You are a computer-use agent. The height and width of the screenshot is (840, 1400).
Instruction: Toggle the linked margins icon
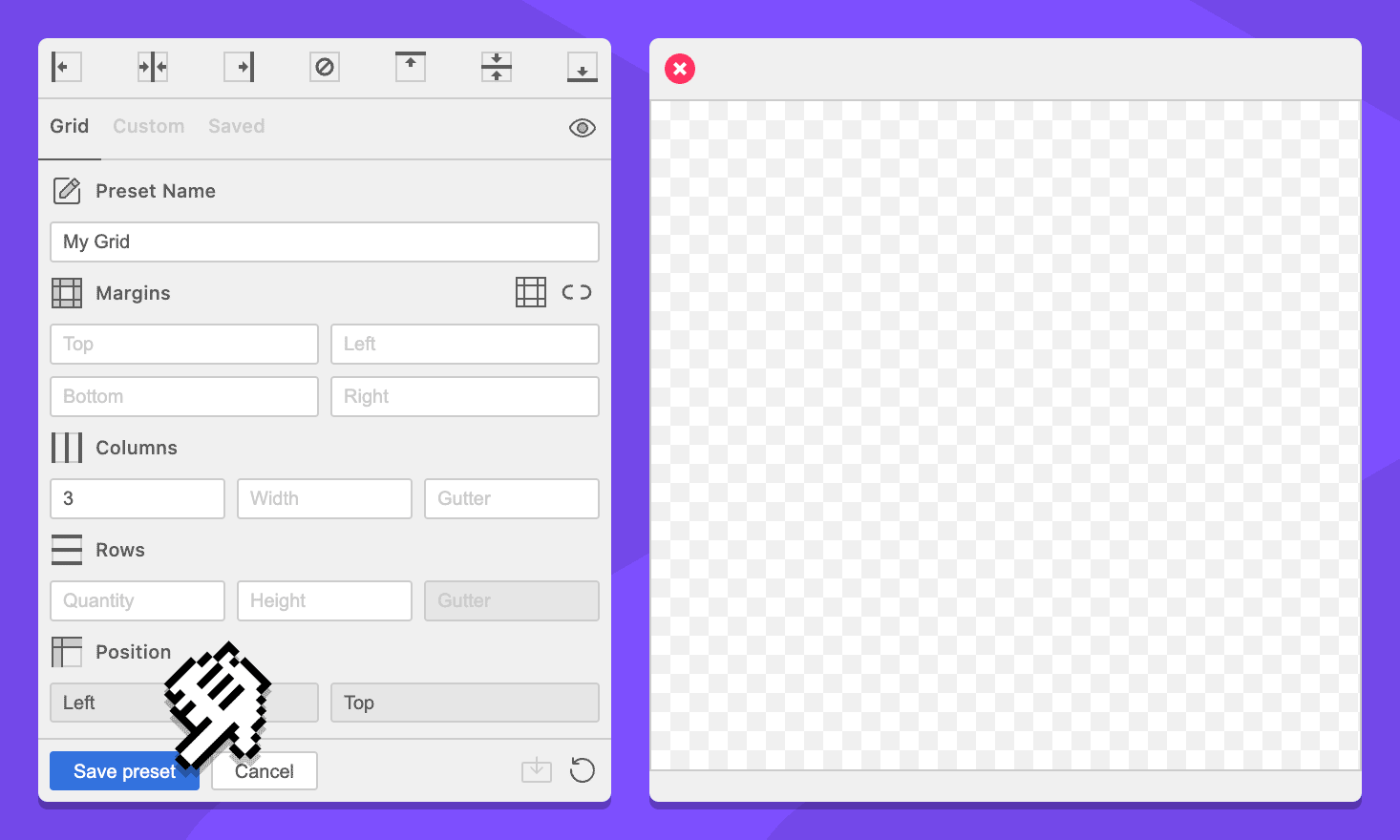[577, 292]
